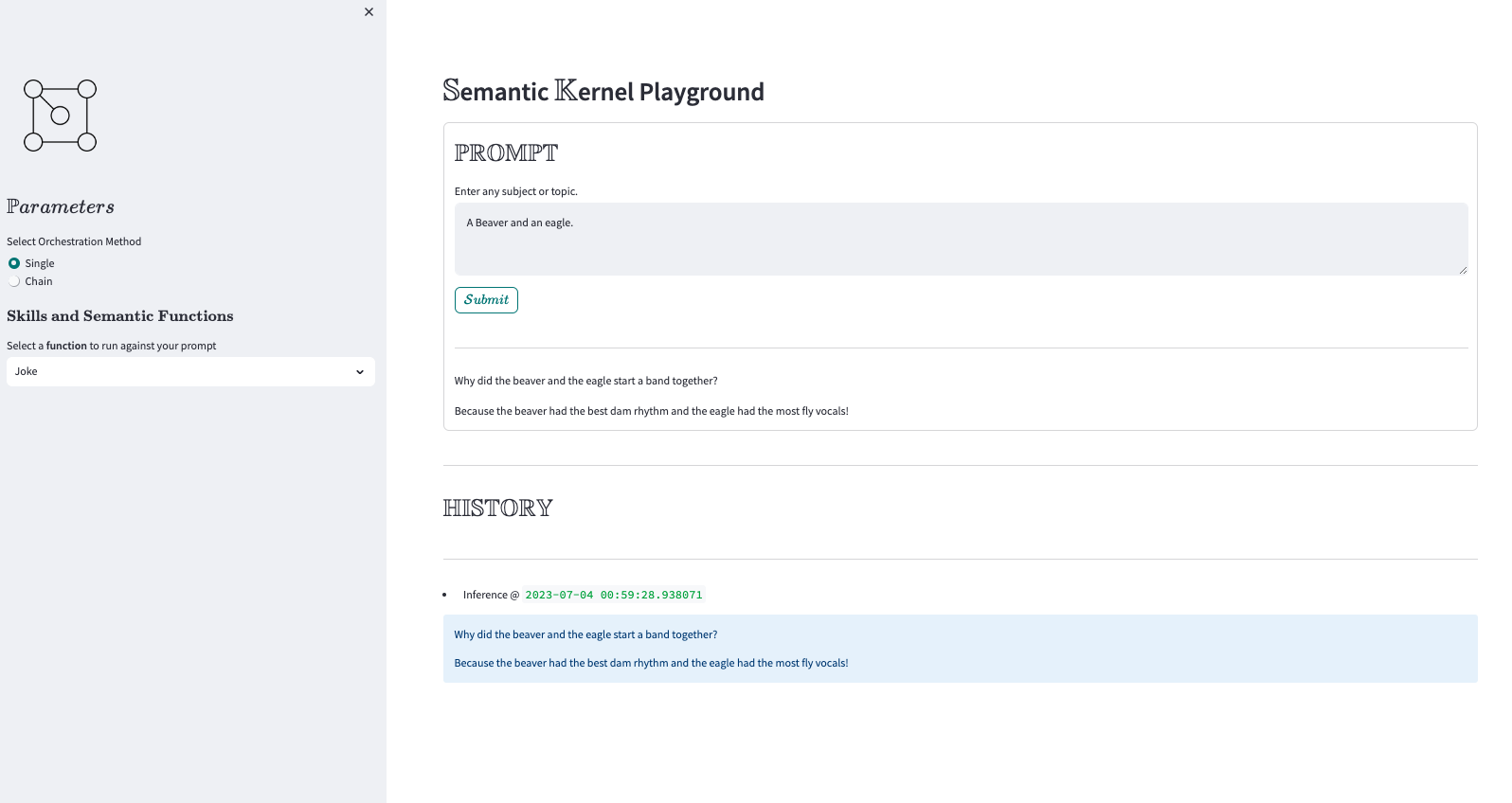Click the Skills and Semantic Functions heading

(x=119, y=316)
